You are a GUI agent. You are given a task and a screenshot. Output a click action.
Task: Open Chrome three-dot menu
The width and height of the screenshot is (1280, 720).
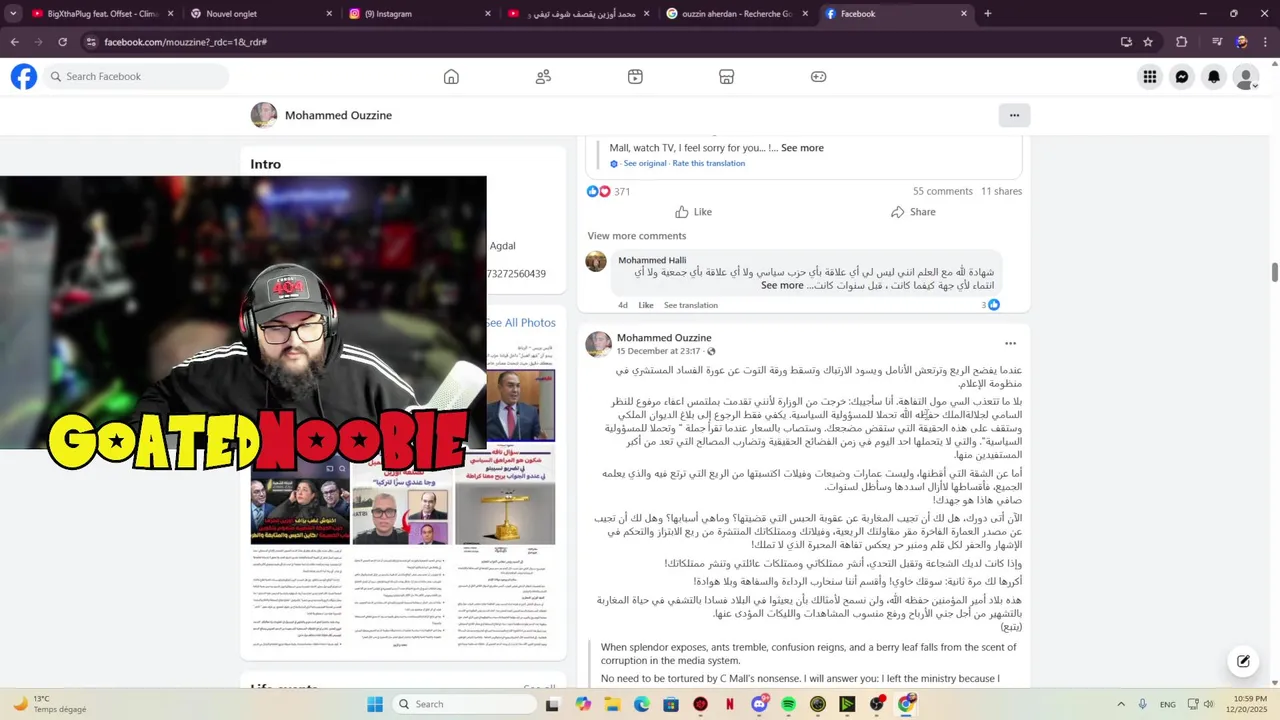pyautogui.click(x=1265, y=42)
